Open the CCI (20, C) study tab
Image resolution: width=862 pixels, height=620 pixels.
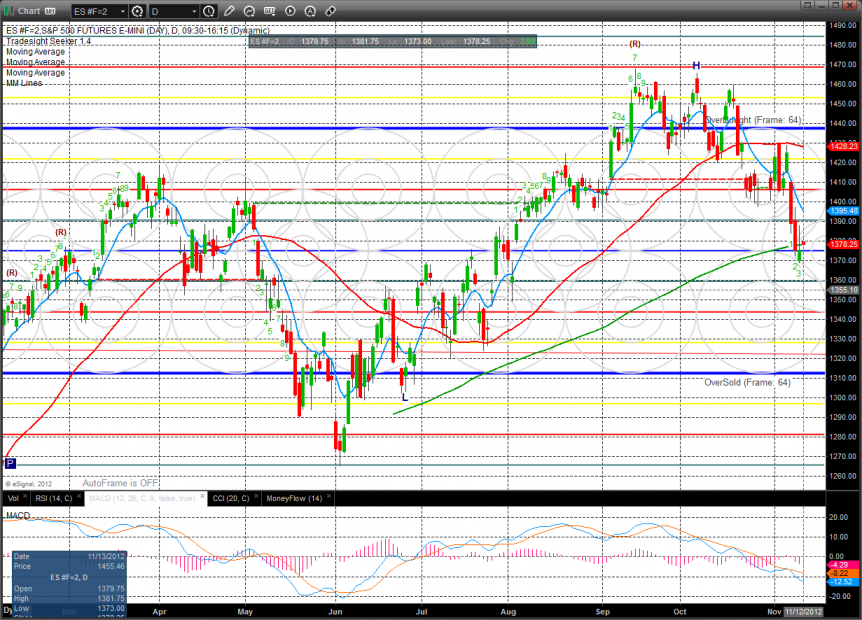(x=231, y=498)
